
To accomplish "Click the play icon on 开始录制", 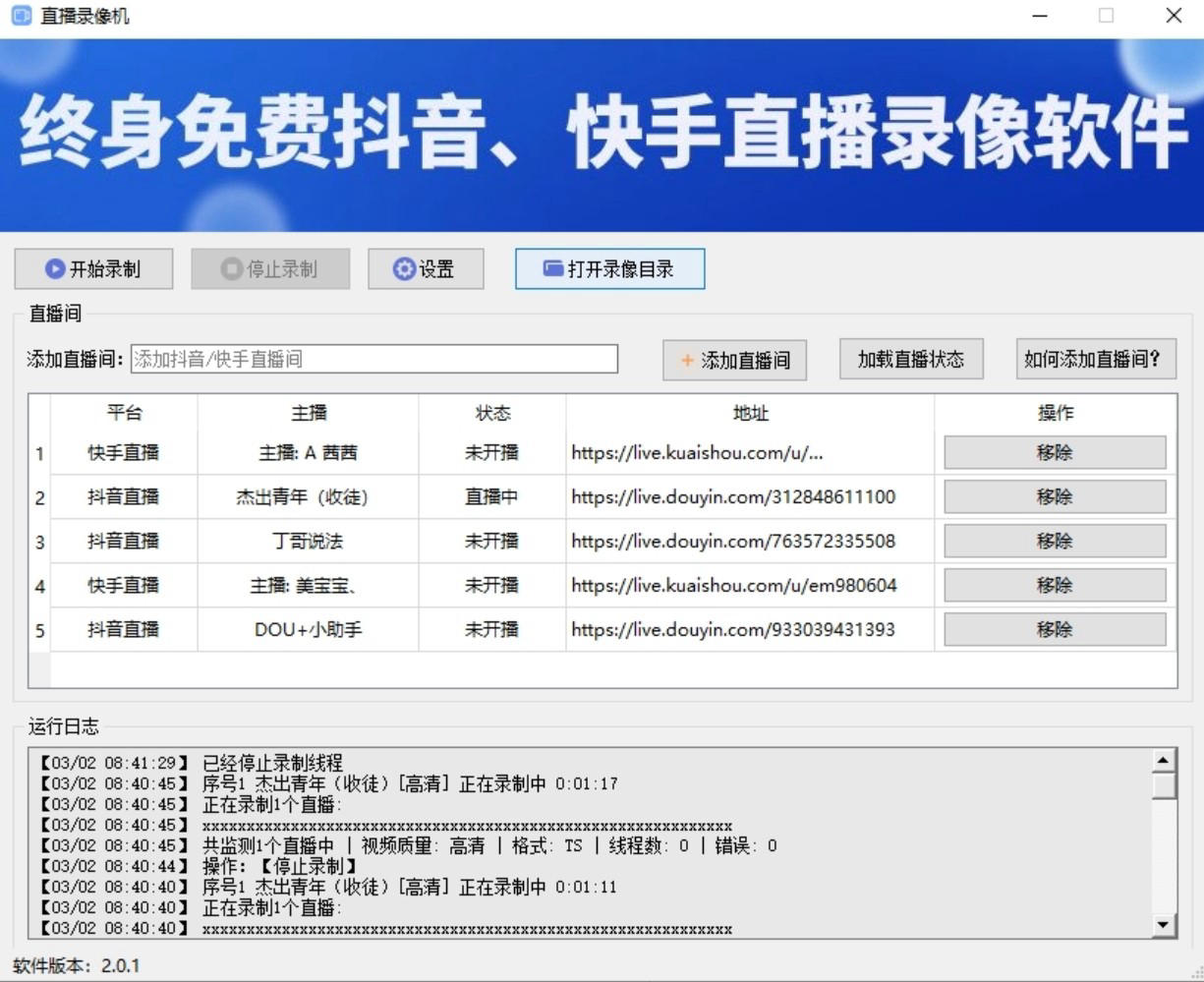I will tap(55, 268).
